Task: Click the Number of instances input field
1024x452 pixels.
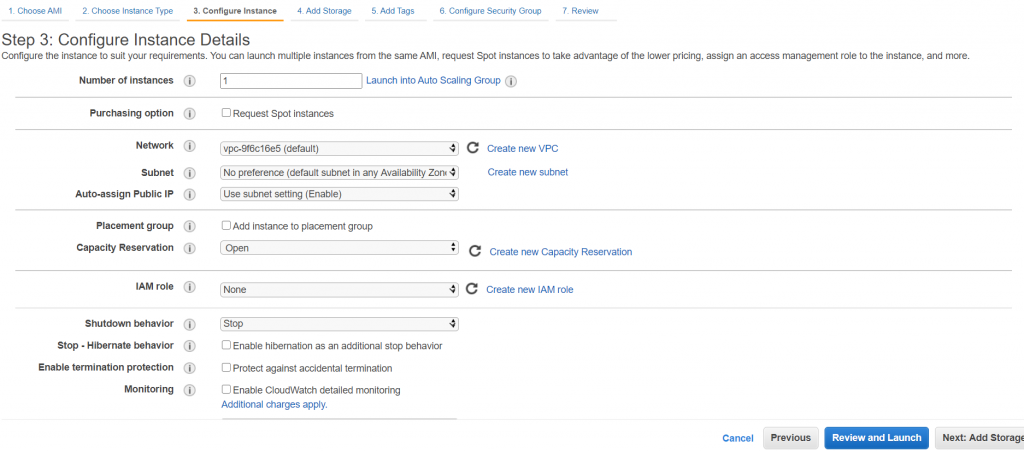Action: coord(290,81)
